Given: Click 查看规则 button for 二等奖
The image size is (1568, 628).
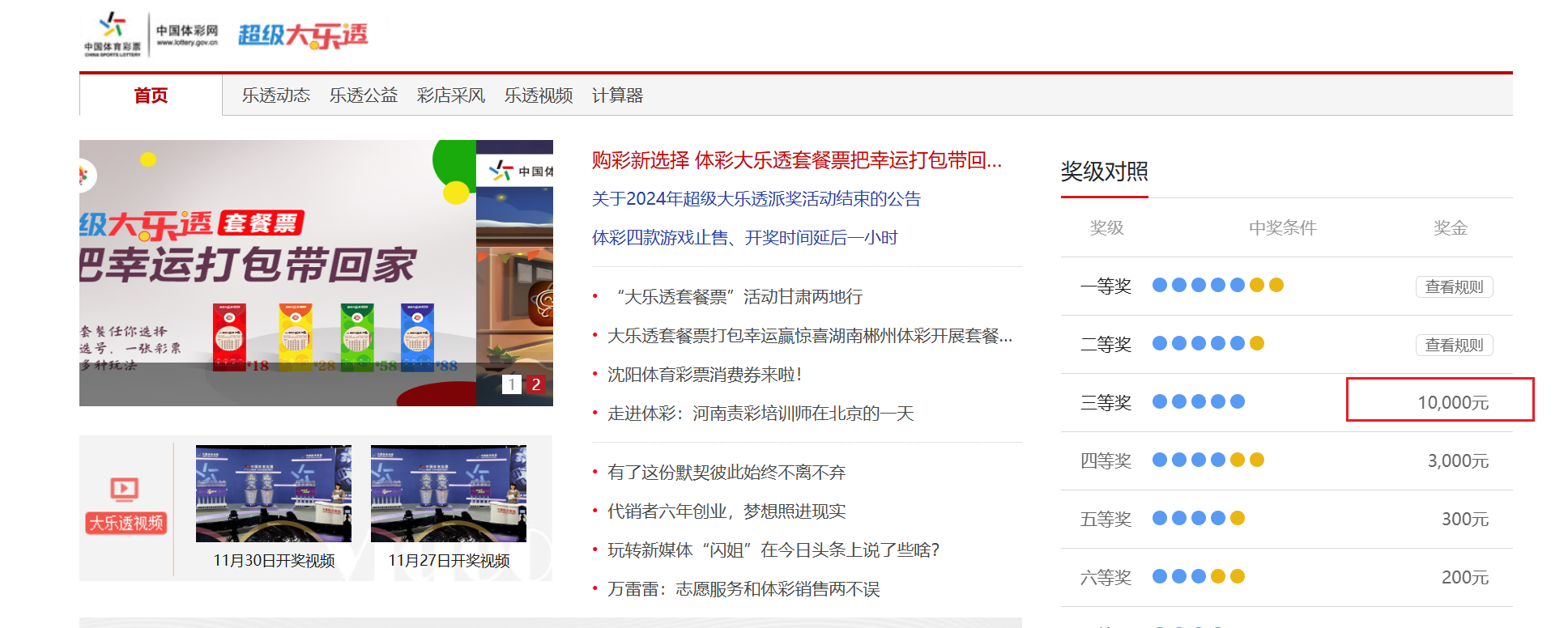Looking at the screenshot, I should (1455, 345).
